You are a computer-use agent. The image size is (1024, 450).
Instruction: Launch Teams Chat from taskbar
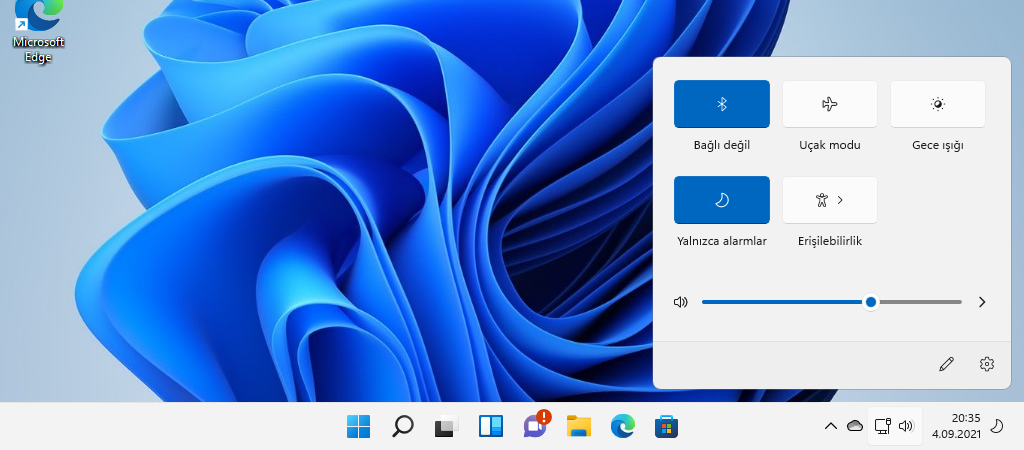[x=536, y=425]
